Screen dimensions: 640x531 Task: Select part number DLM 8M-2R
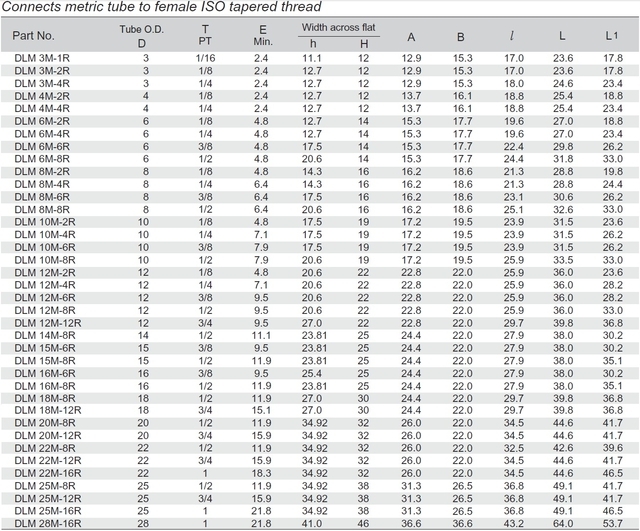(42, 171)
